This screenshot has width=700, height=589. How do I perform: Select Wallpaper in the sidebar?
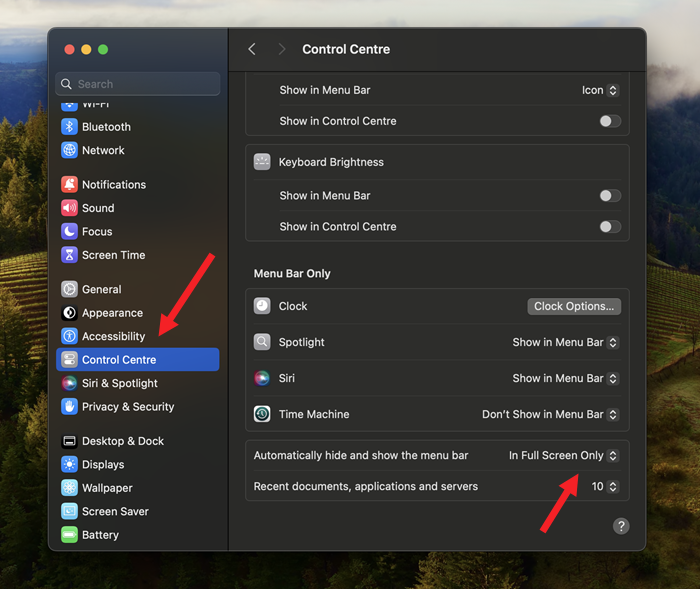click(x=138, y=488)
